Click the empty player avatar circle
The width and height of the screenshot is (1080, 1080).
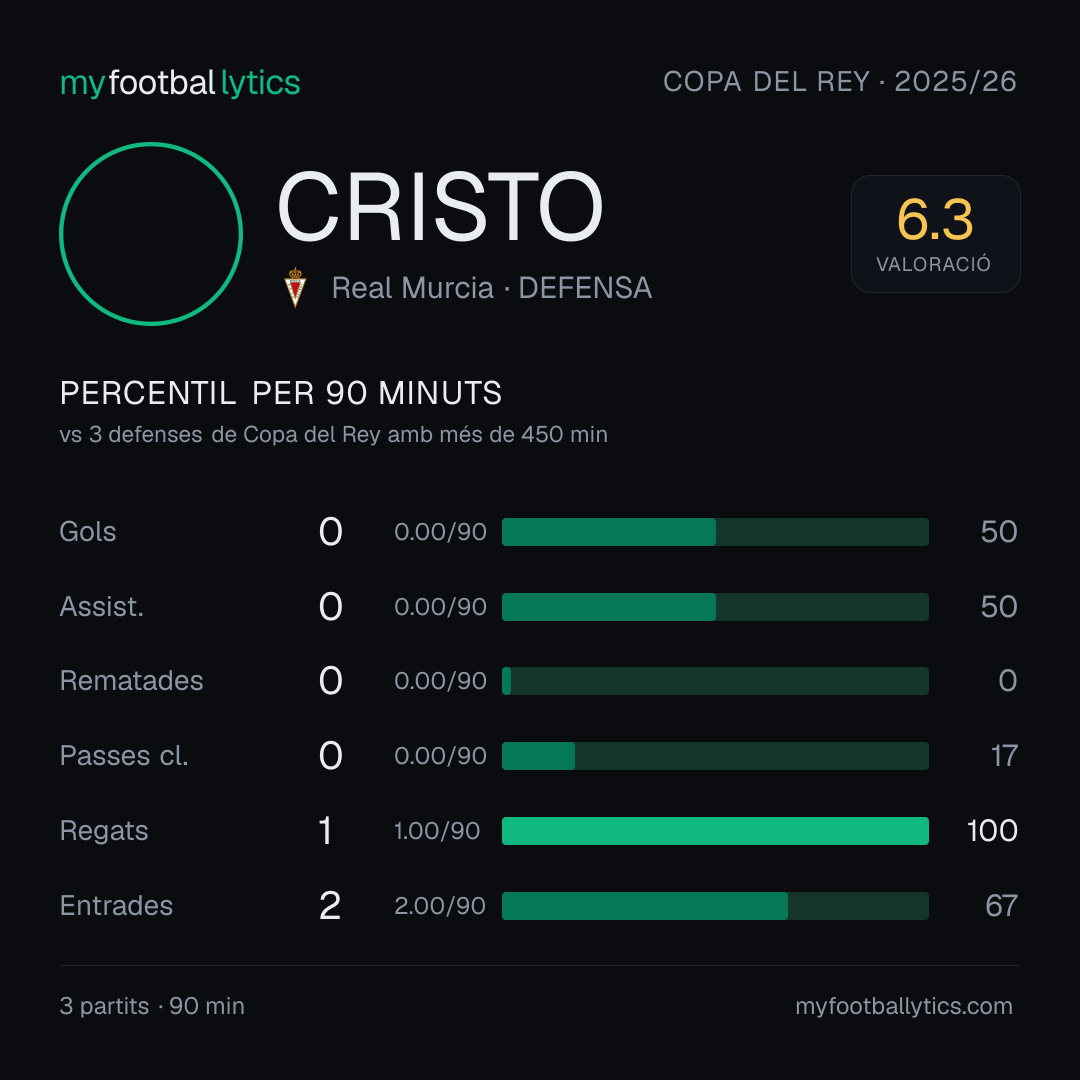151,233
